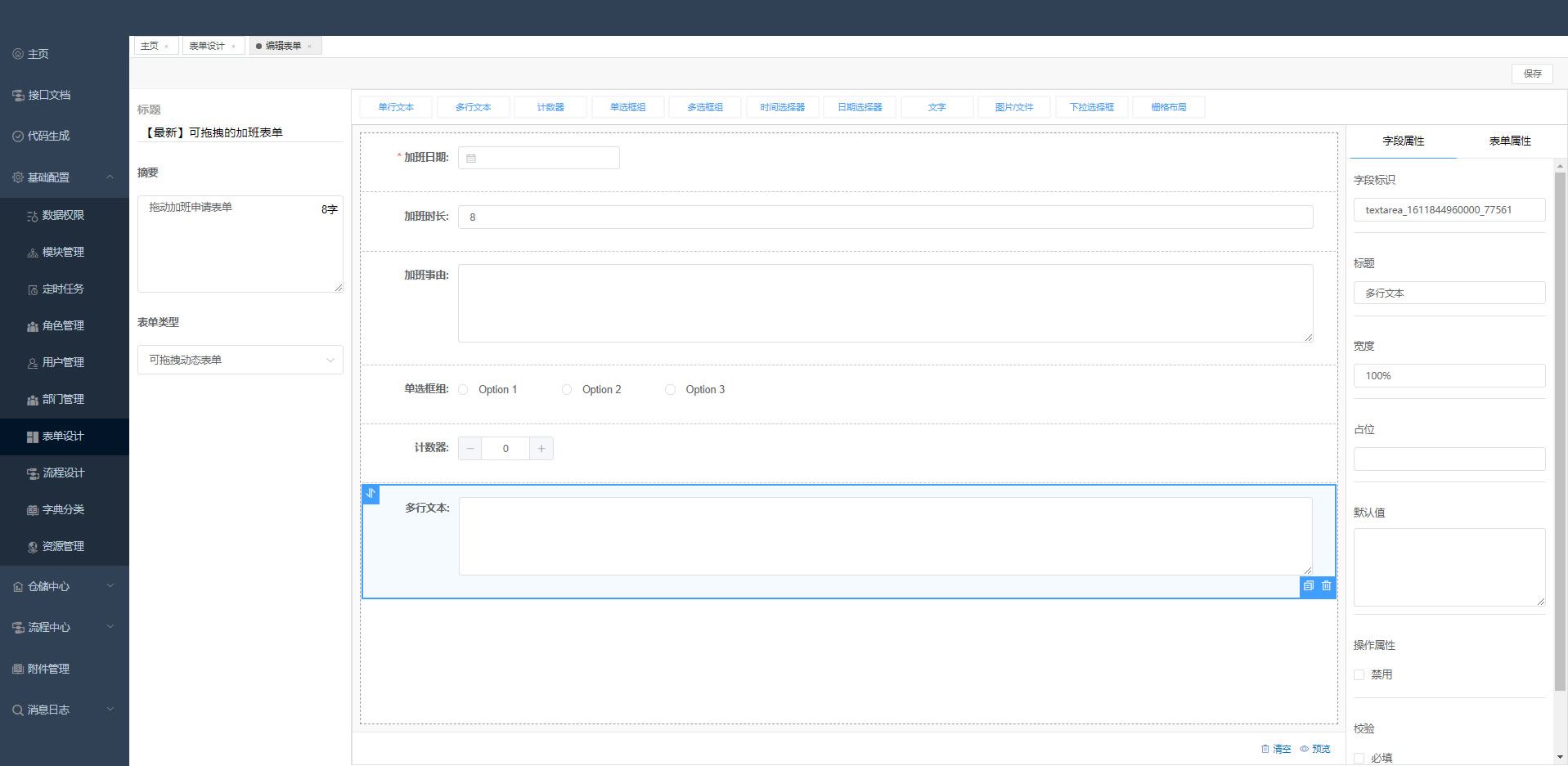1568x766 pixels.
Task: Add a 下拉选择框 component
Action: pos(1091,107)
